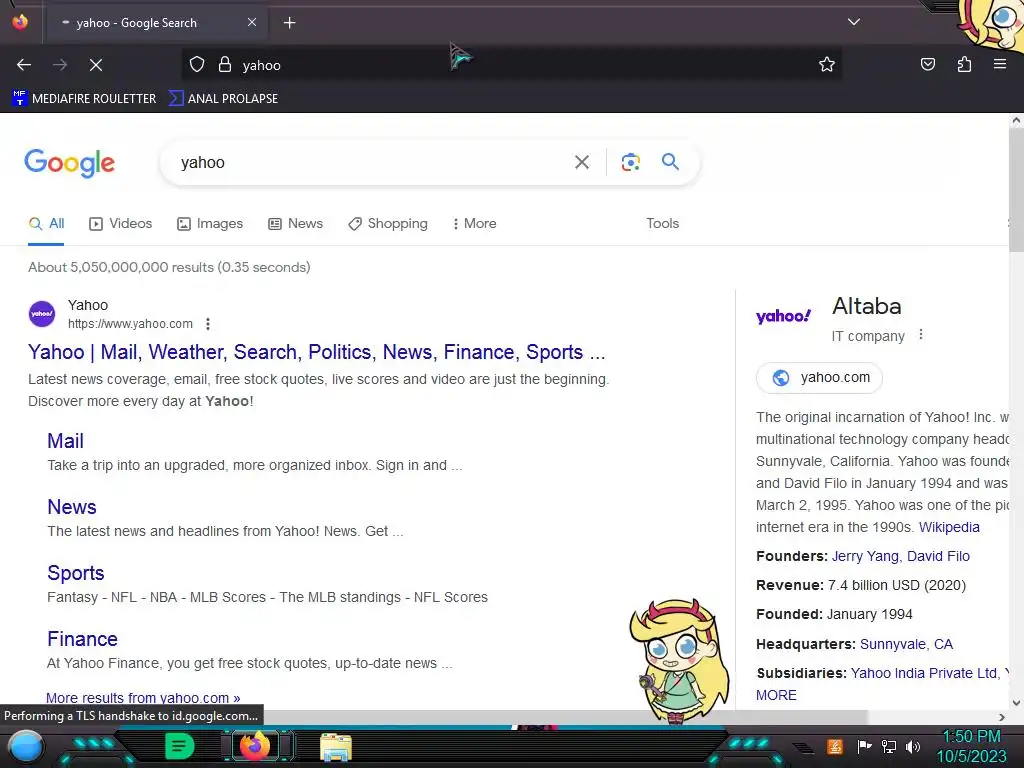
Task: Close the yahoo - Google Search tab
Action: (x=252, y=22)
